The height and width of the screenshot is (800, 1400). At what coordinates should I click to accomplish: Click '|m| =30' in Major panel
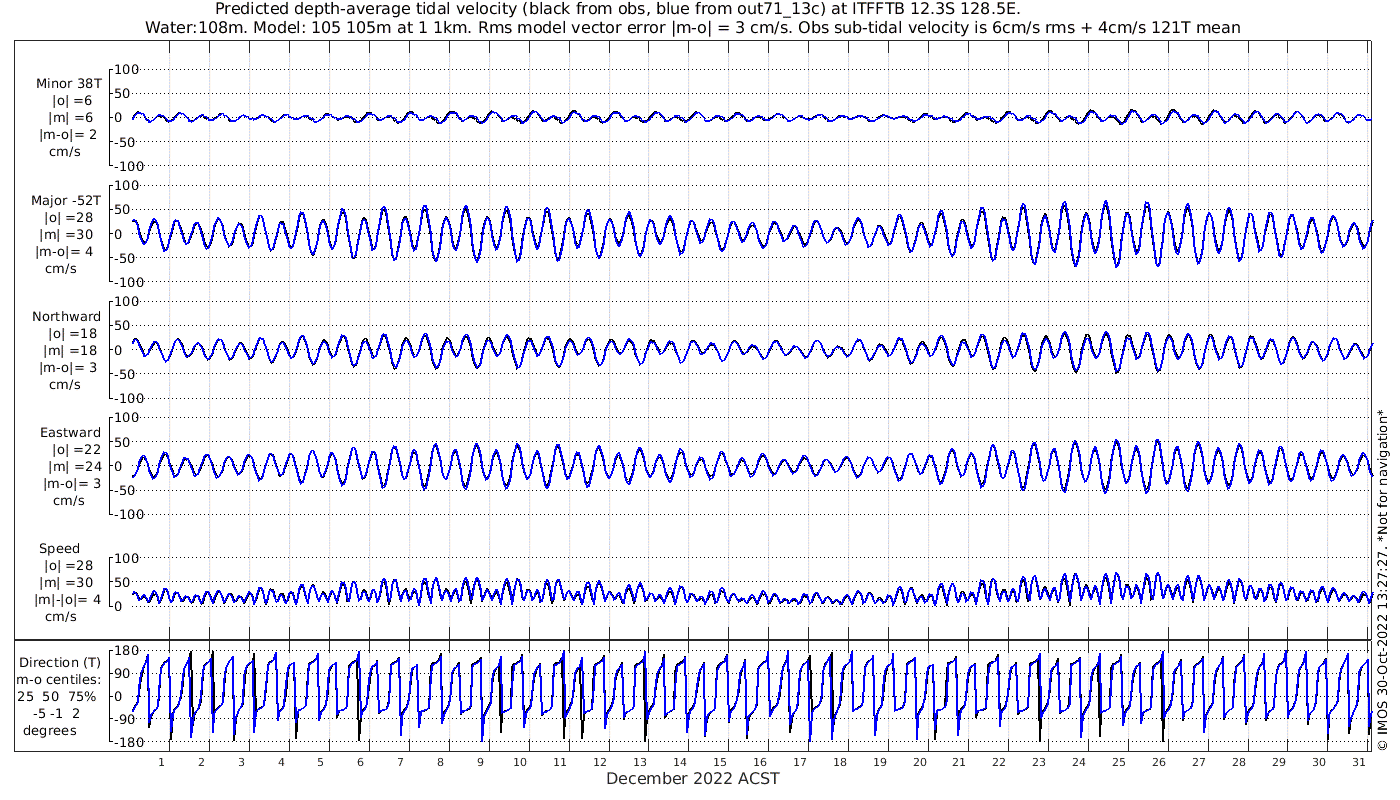[x=70, y=235]
